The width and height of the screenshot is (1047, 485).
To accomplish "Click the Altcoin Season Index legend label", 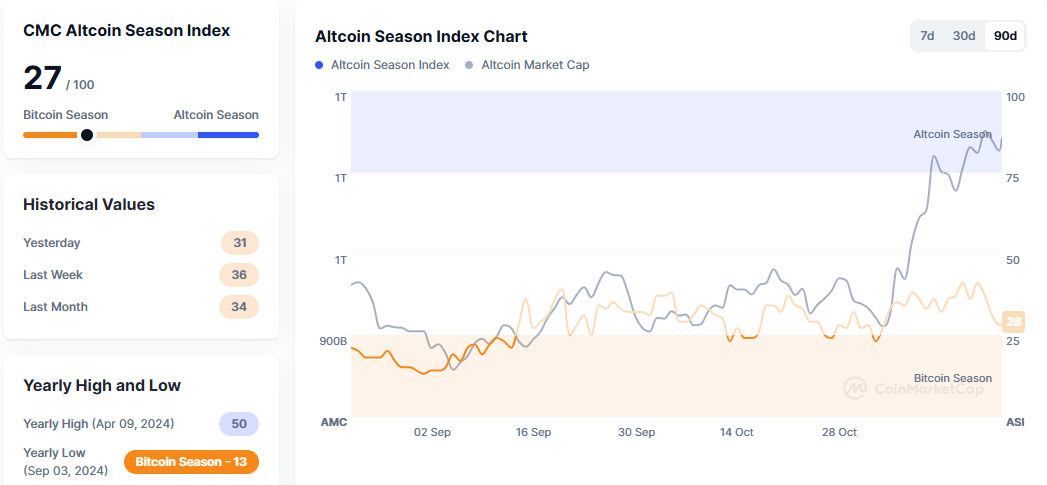I will [x=390, y=65].
